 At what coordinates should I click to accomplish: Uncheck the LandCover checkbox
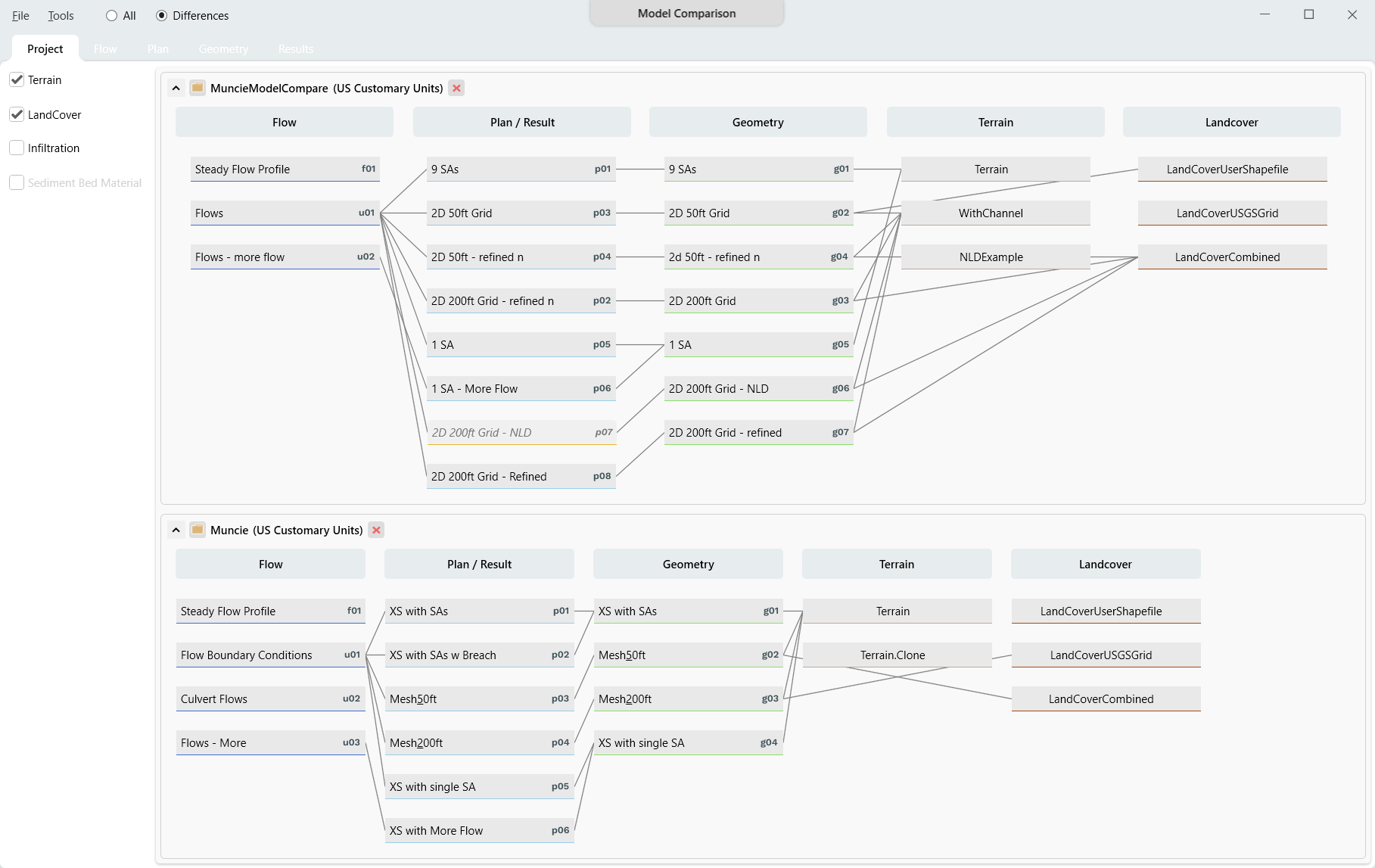(17, 115)
